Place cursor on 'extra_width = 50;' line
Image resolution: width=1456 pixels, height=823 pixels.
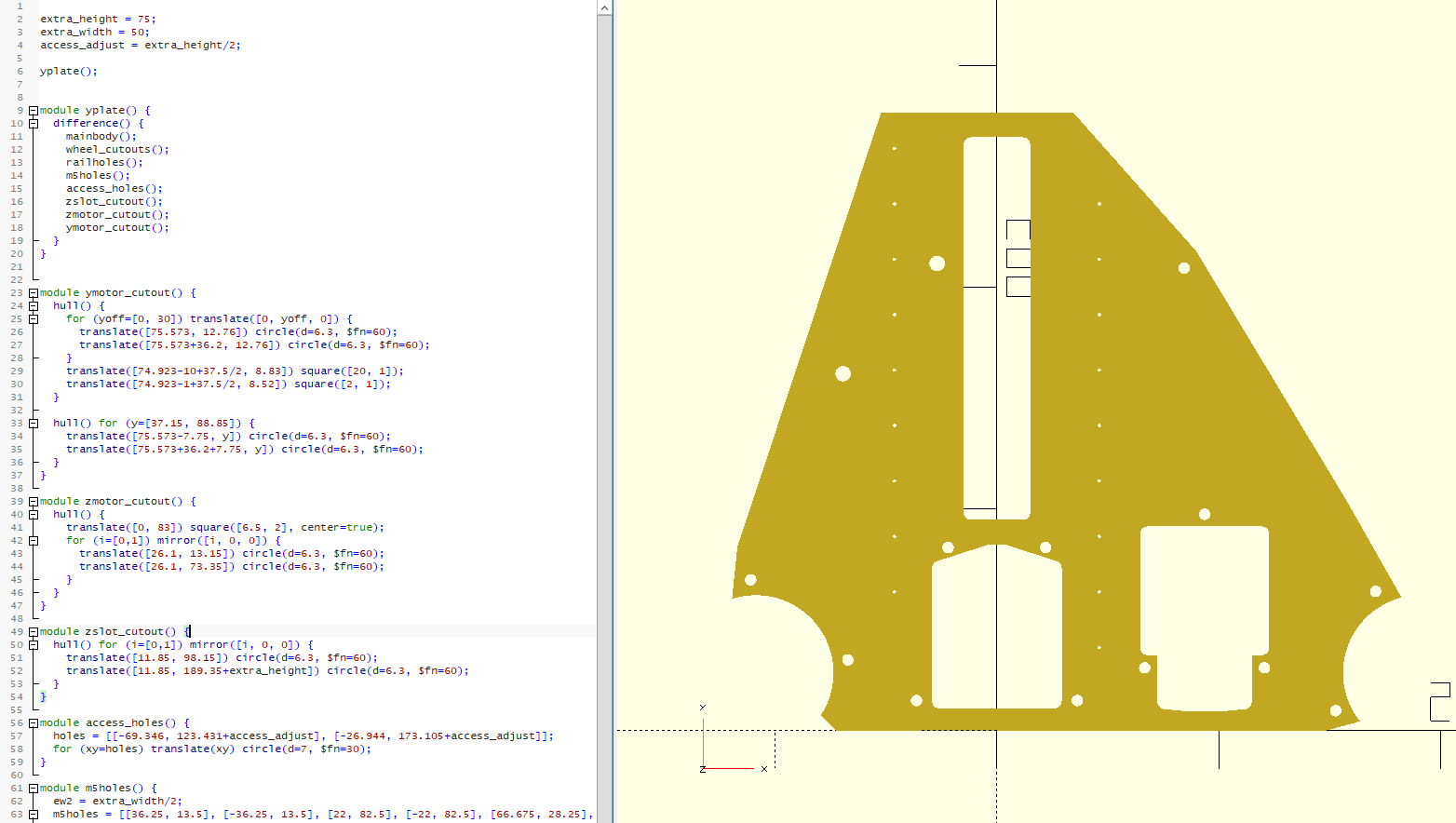94,32
